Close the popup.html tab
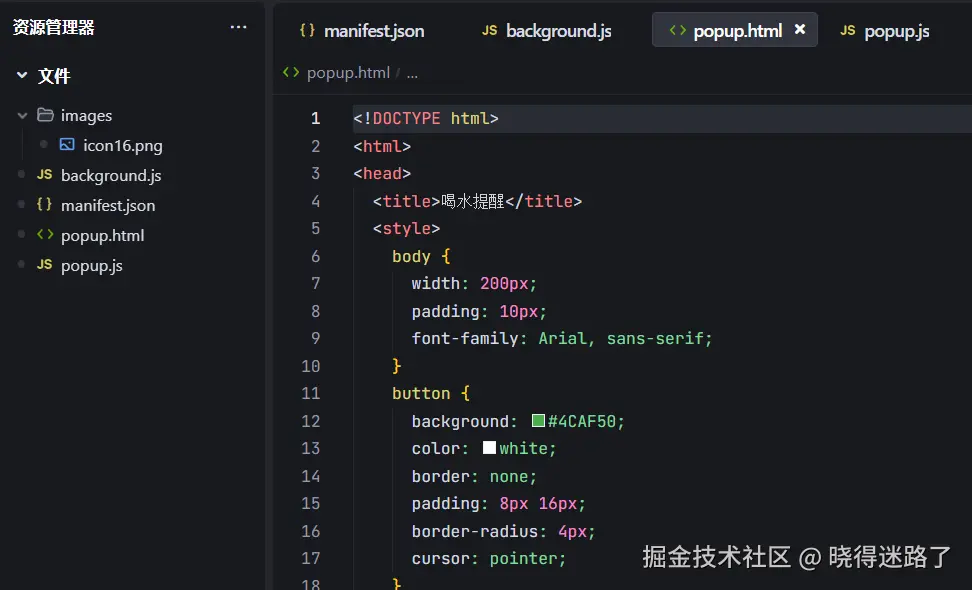 [x=800, y=29]
